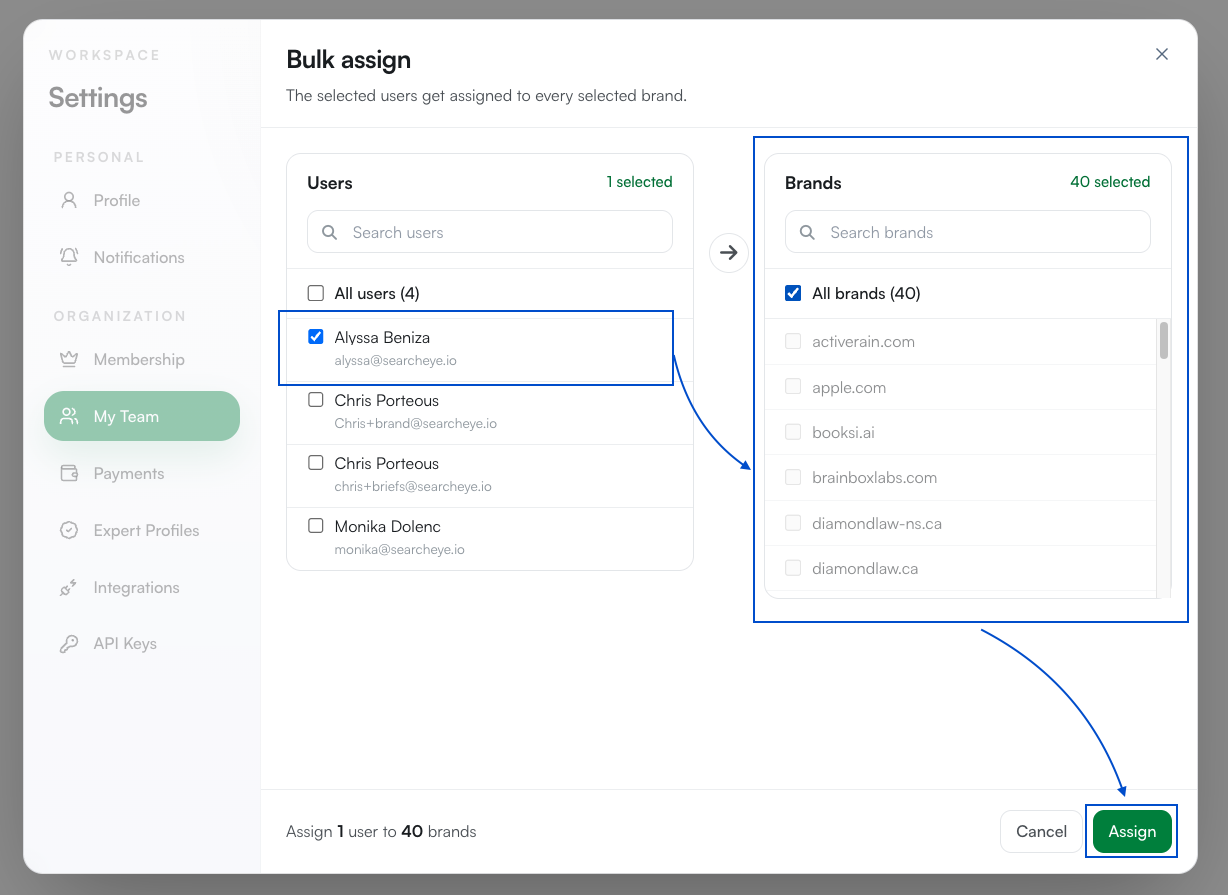Click the API Keys key icon

click(69, 644)
